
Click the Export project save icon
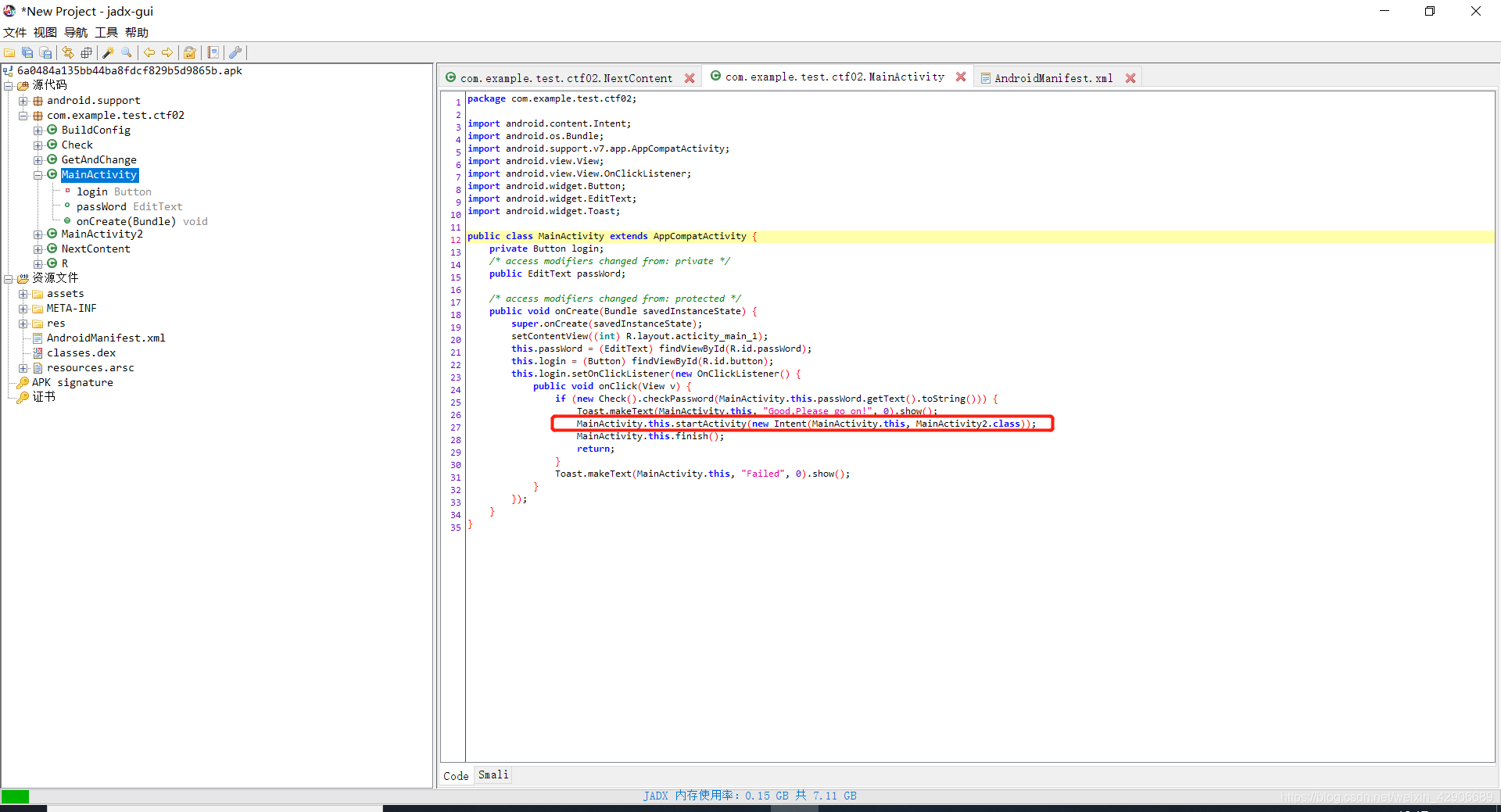pos(45,52)
